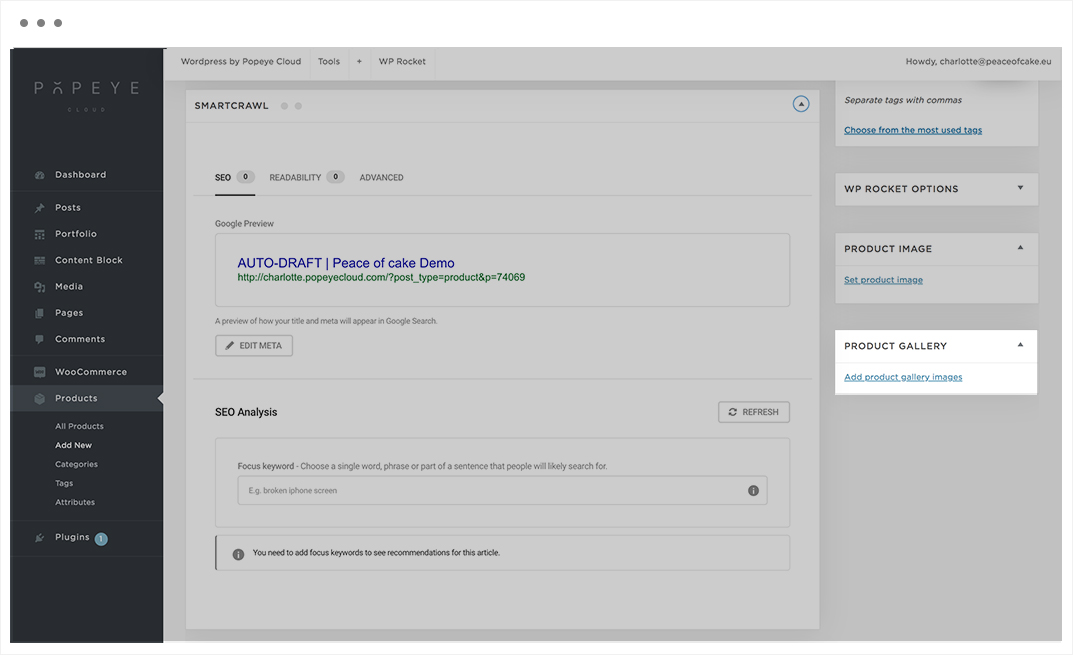Click the Content Block icon
The width and height of the screenshot is (1073, 655).
pos(40,261)
